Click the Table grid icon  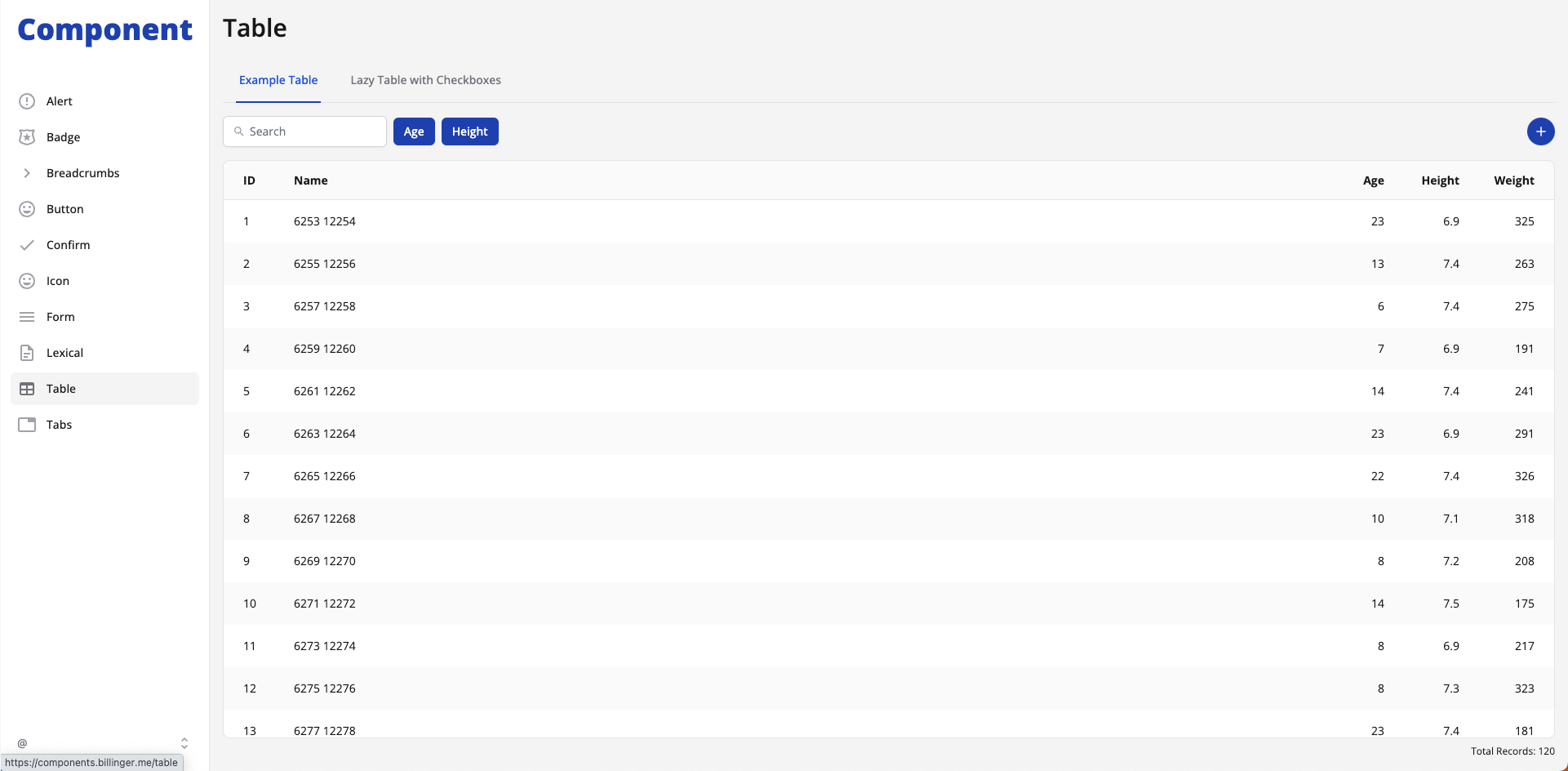pyautogui.click(x=27, y=389)
